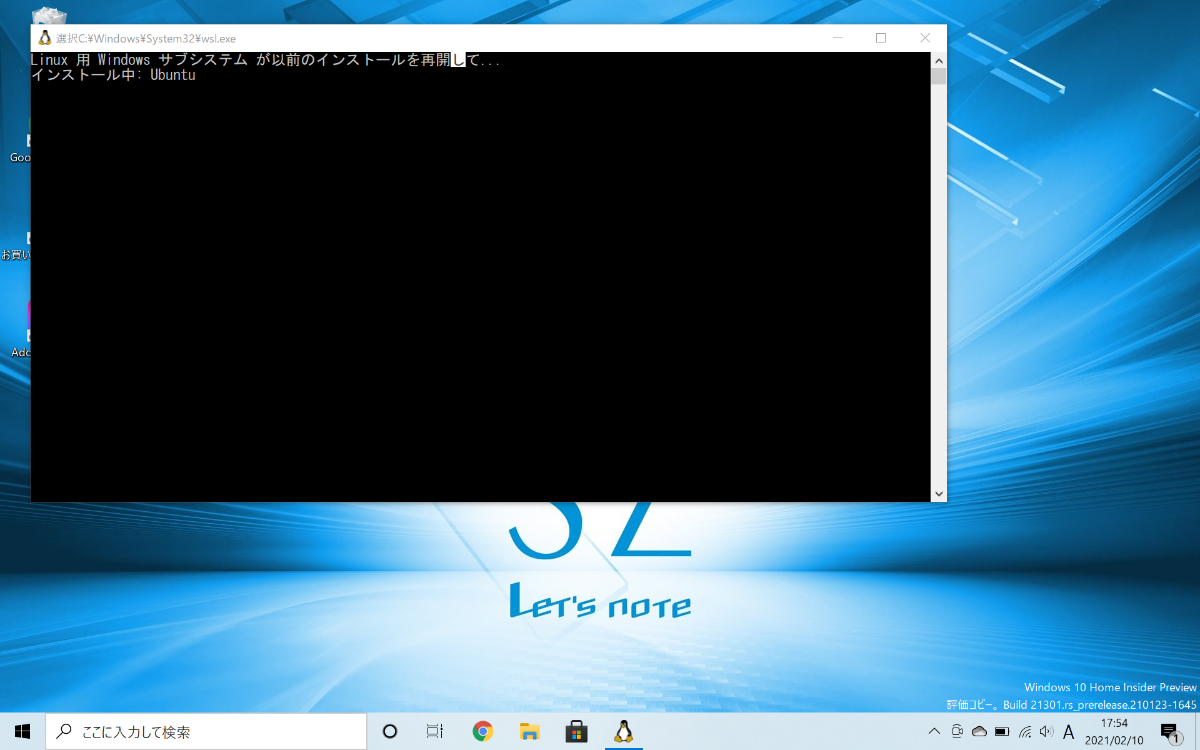Click the console scrollbar up arrow
This screenshot has height=750, width=1200.
(x=938, y=60)
